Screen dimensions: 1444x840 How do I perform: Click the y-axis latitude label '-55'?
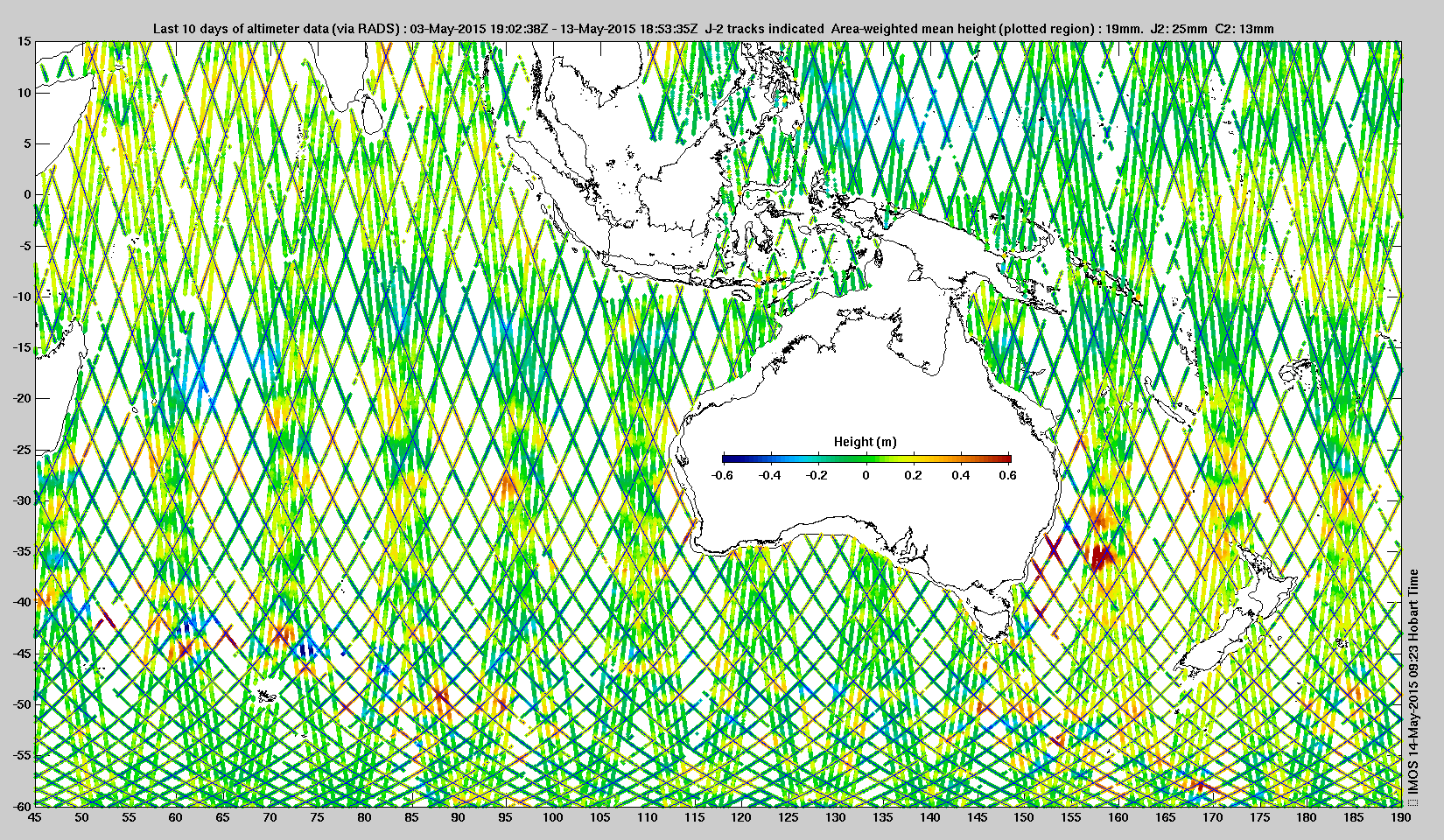pos(21,755)
